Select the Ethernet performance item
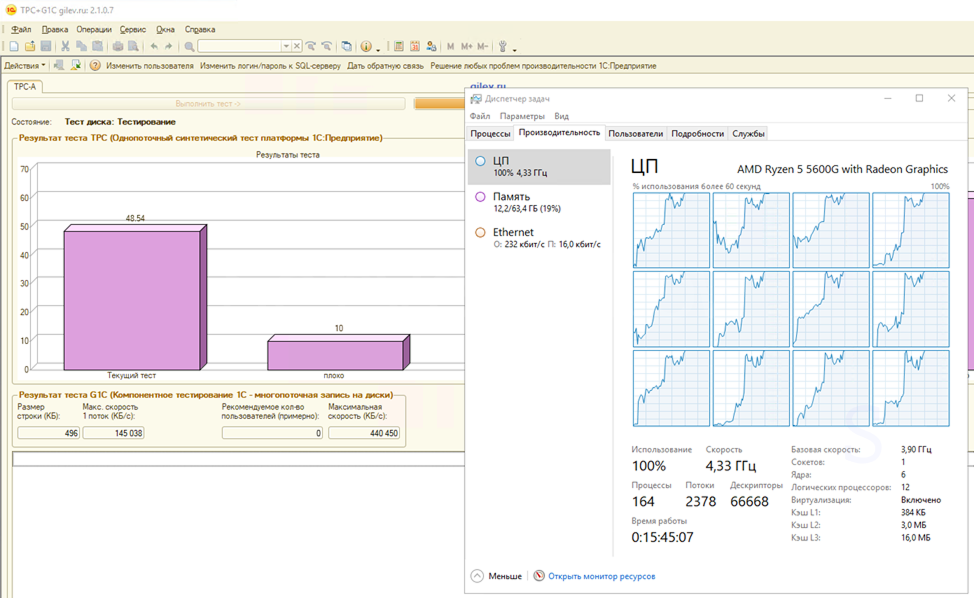This screenshot has width=974, height=598. click(x=539, y=238)
